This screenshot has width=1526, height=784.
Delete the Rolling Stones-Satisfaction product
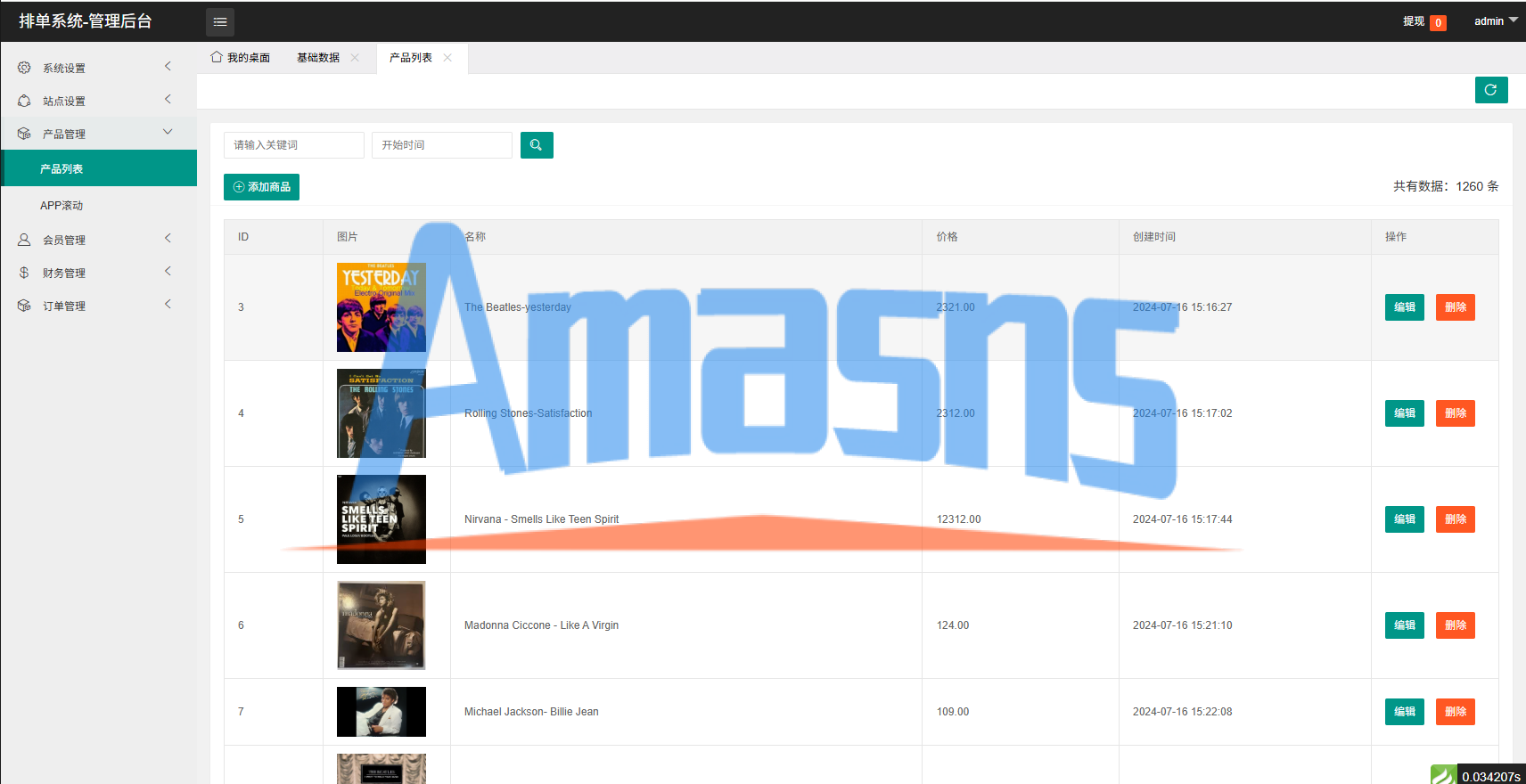pyautogui.click(x=1456, y=413)
